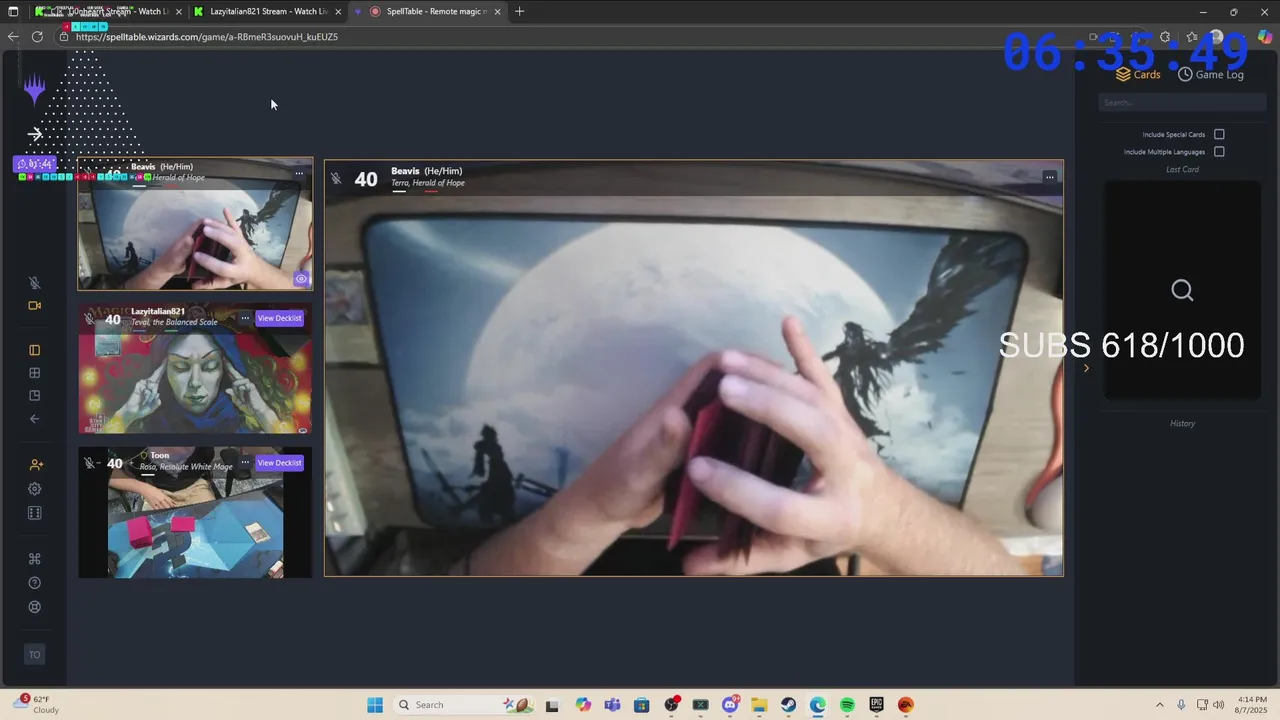Open File Explorer from taskbar

tap(759, 705)
